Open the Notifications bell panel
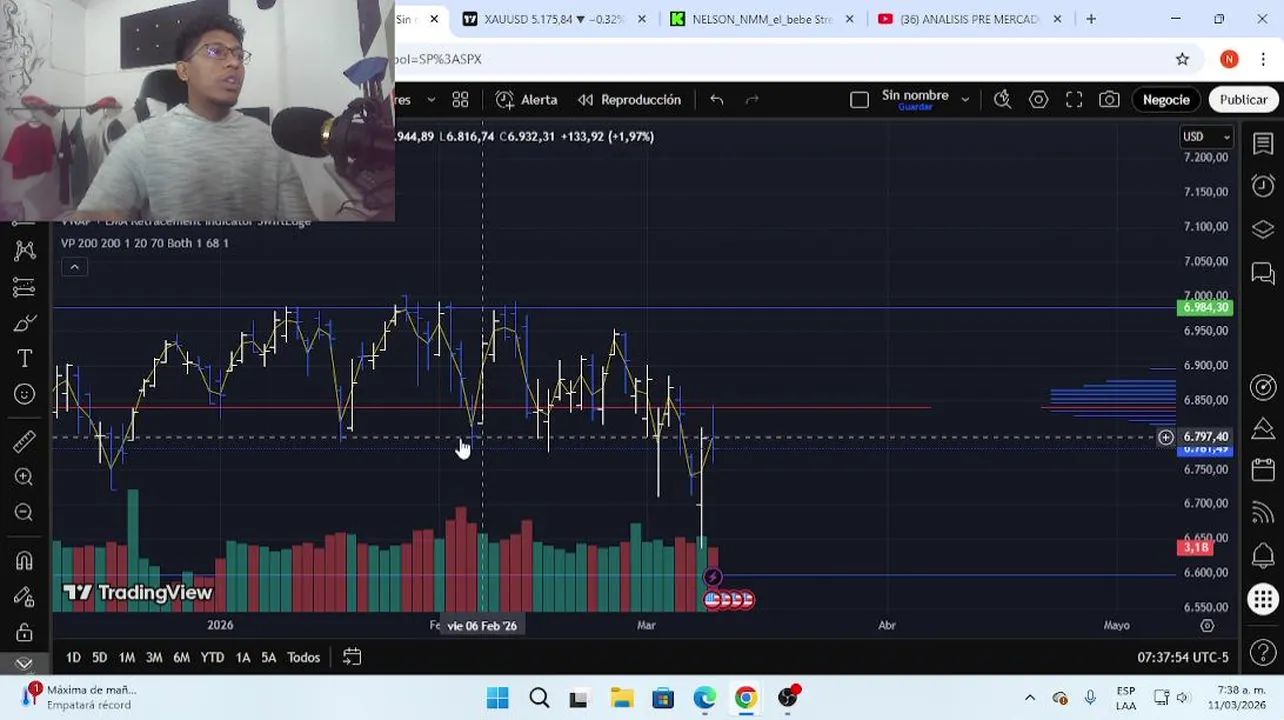 point(1263,555)
